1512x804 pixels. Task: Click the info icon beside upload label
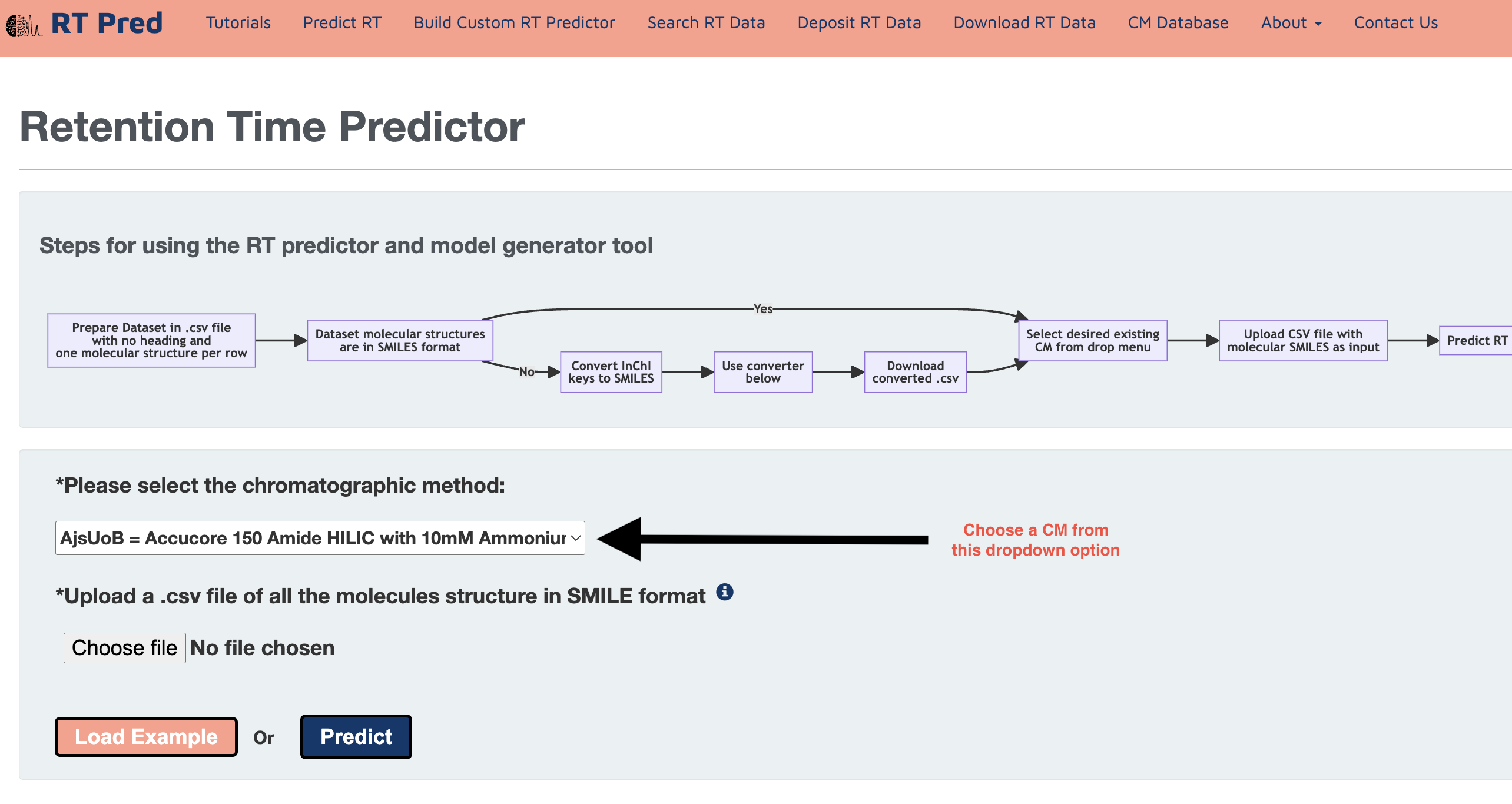click(725, 592)
